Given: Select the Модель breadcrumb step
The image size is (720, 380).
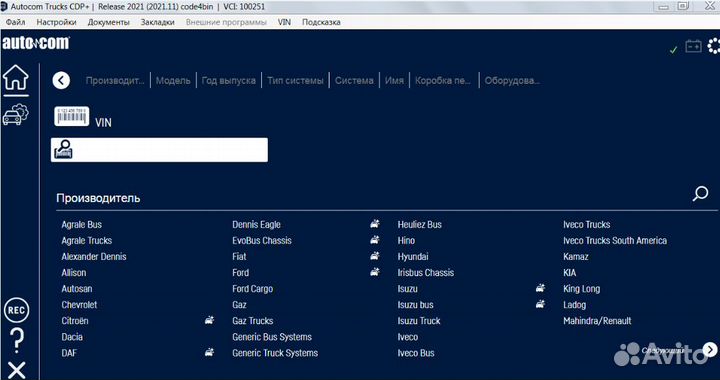Looking at the screenshot, I should [173, 80].
